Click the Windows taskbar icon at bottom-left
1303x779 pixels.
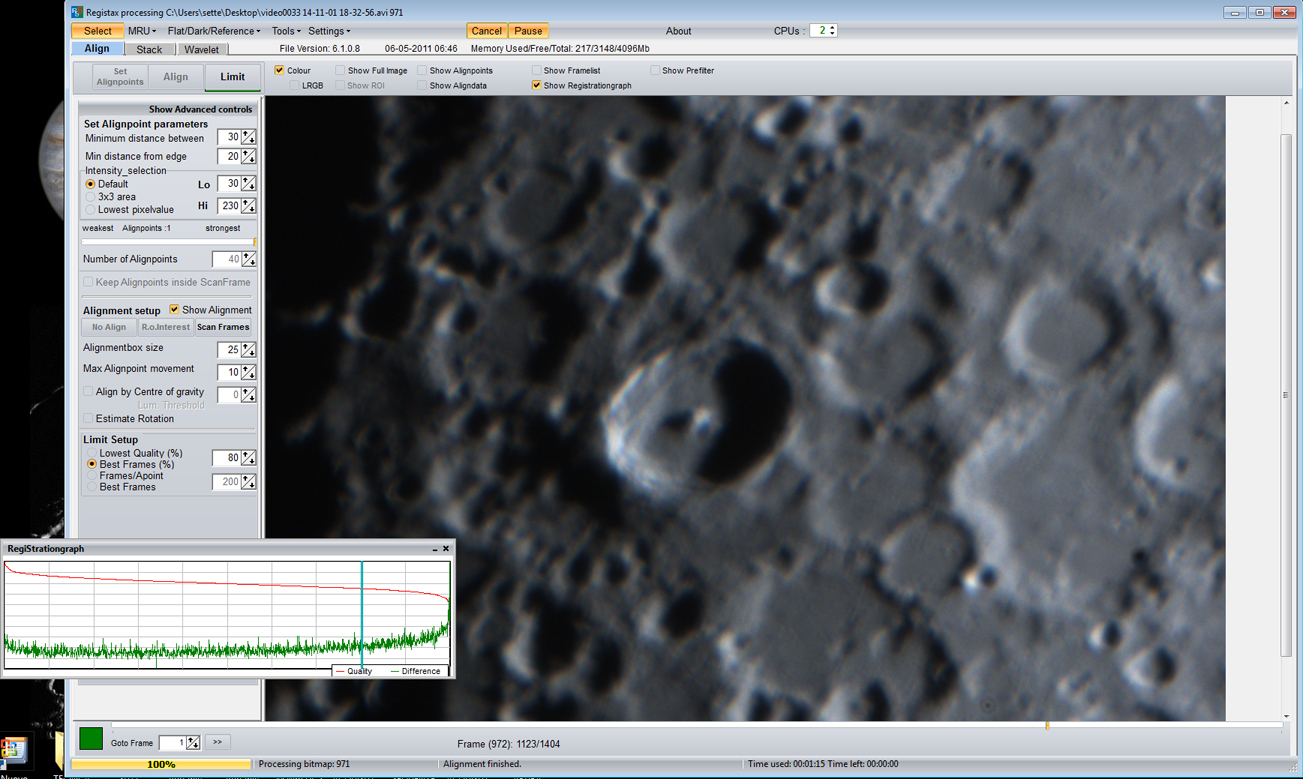(x=13, y=749)
